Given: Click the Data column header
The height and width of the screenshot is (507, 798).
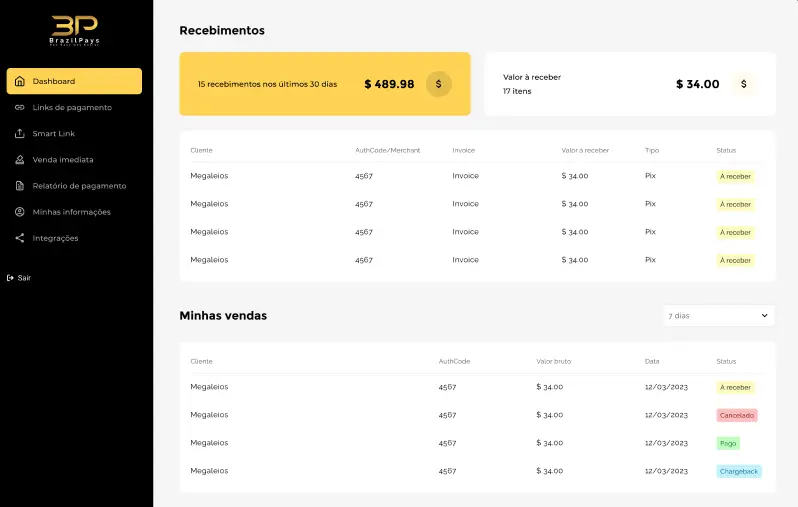Looking at the screenshot, I should pos(652,361).
